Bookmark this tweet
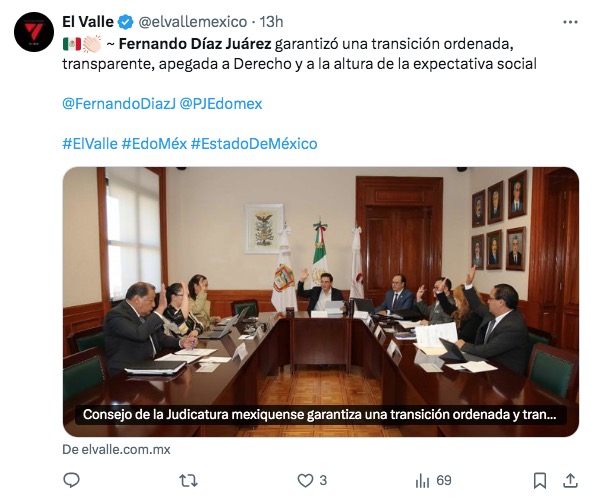Viewport: 591px width, 501px height. point(540,481)
